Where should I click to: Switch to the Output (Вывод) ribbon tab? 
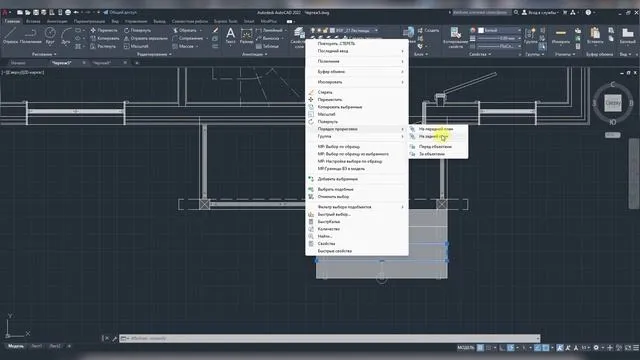point(160,21)
